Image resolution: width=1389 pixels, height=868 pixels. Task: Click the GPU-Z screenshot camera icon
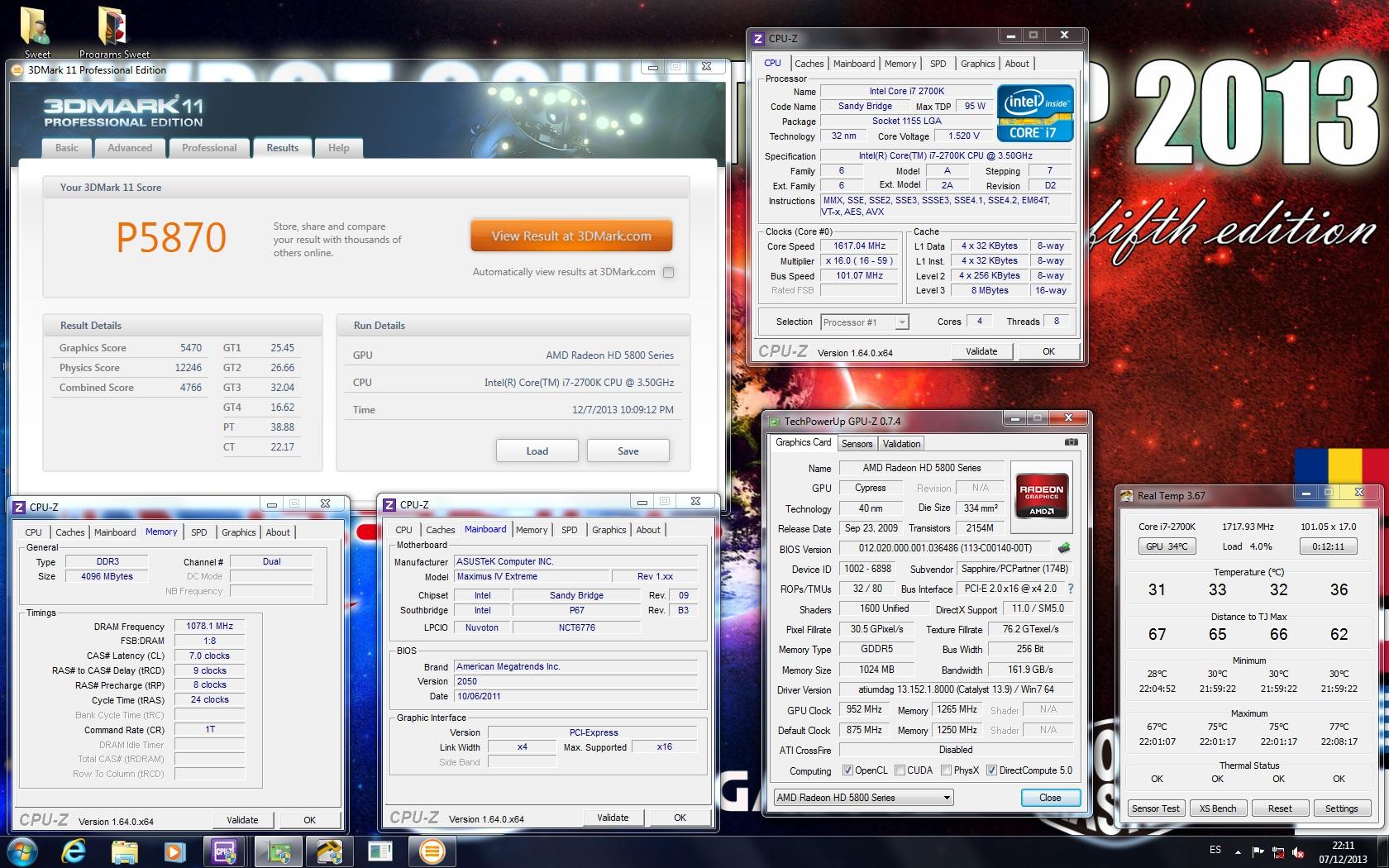click(1072, 442)
